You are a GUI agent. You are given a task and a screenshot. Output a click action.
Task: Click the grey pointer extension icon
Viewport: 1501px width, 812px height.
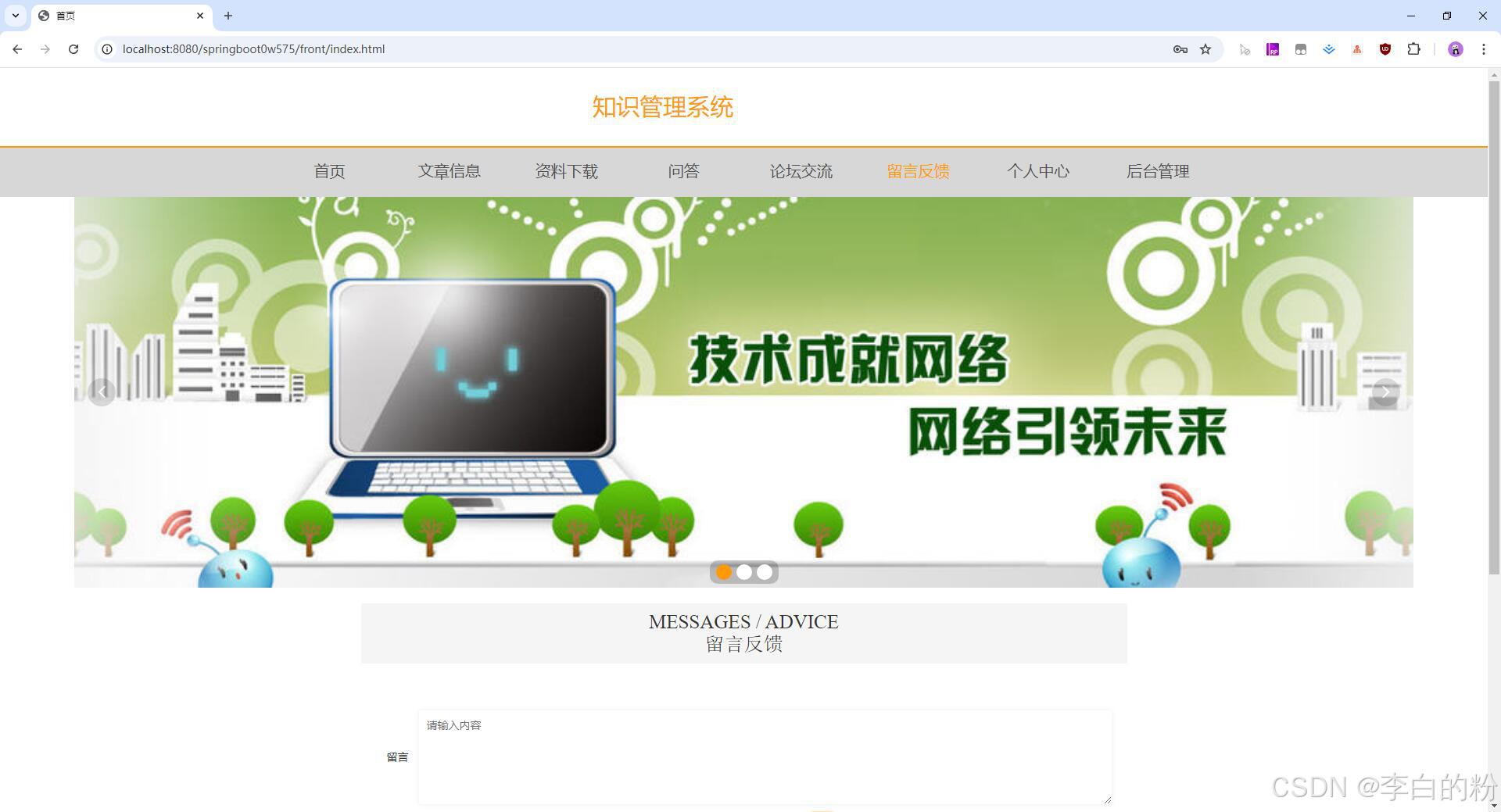[x=1245, y=49]
